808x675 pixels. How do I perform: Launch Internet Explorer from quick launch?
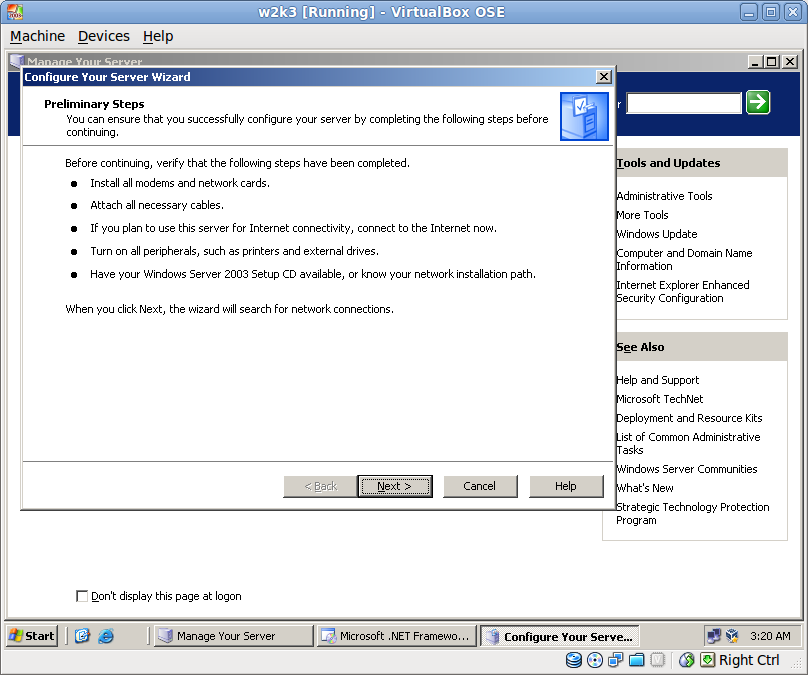tap(106, 636)
